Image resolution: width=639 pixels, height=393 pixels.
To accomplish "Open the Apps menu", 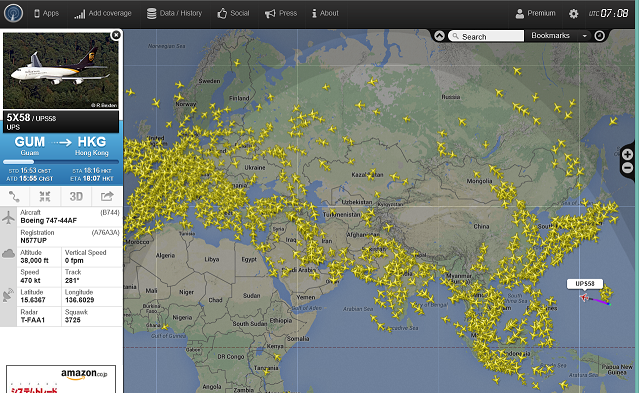I will (46, 13).
